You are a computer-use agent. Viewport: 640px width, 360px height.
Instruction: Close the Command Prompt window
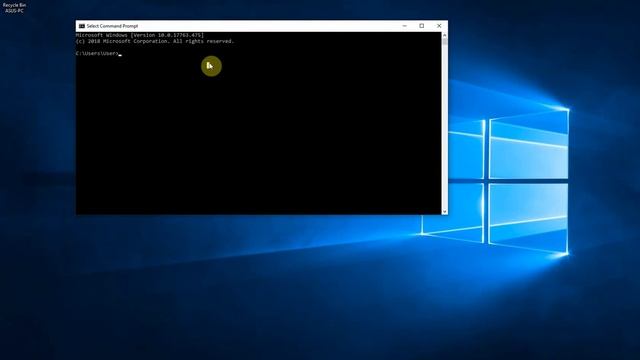[439, 26]
